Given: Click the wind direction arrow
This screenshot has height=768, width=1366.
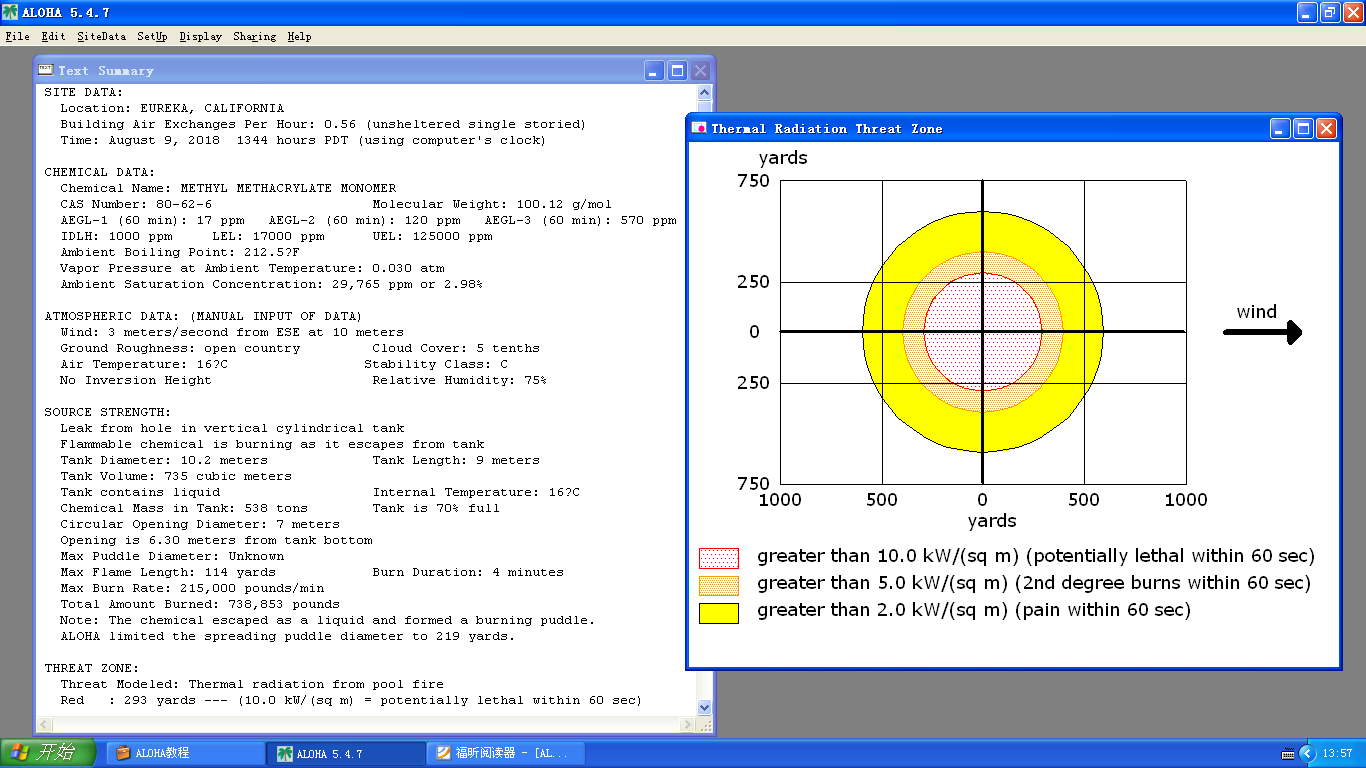Looking at the screenshot, I should point(1263,333).
